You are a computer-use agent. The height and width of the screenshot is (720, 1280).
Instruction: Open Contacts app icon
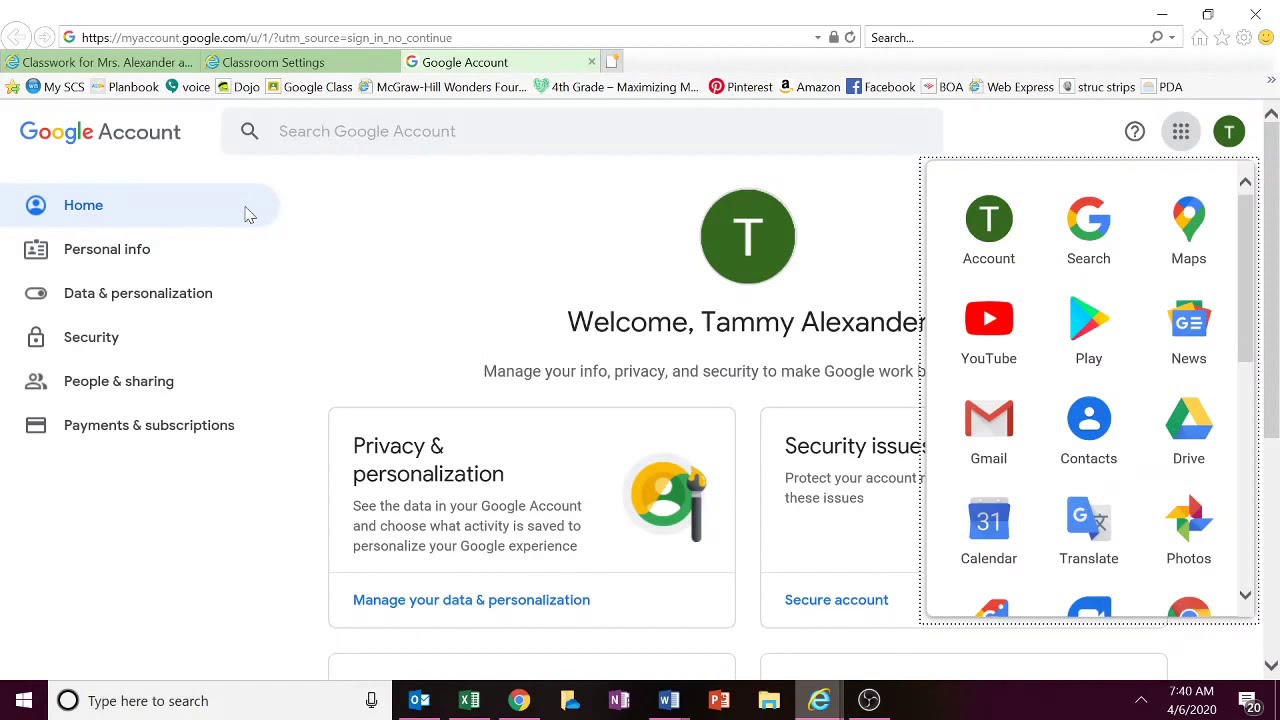coord(1088,431)
